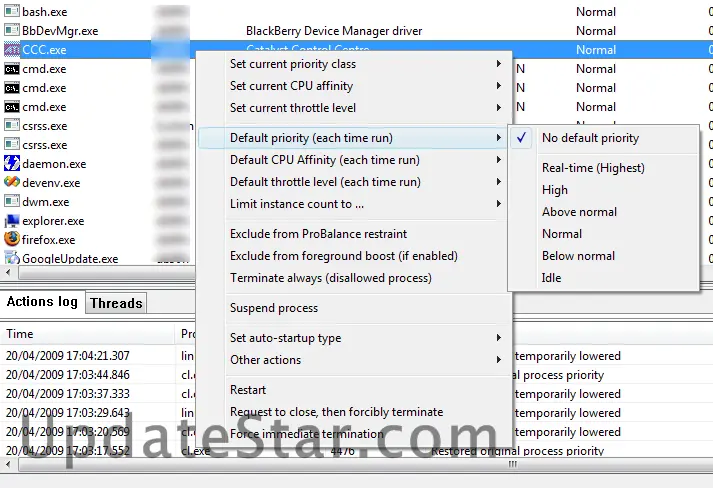Click the GoogleUpdate.exe icon
The height and width of the screenshot is (488, 713).
(12, 257)
